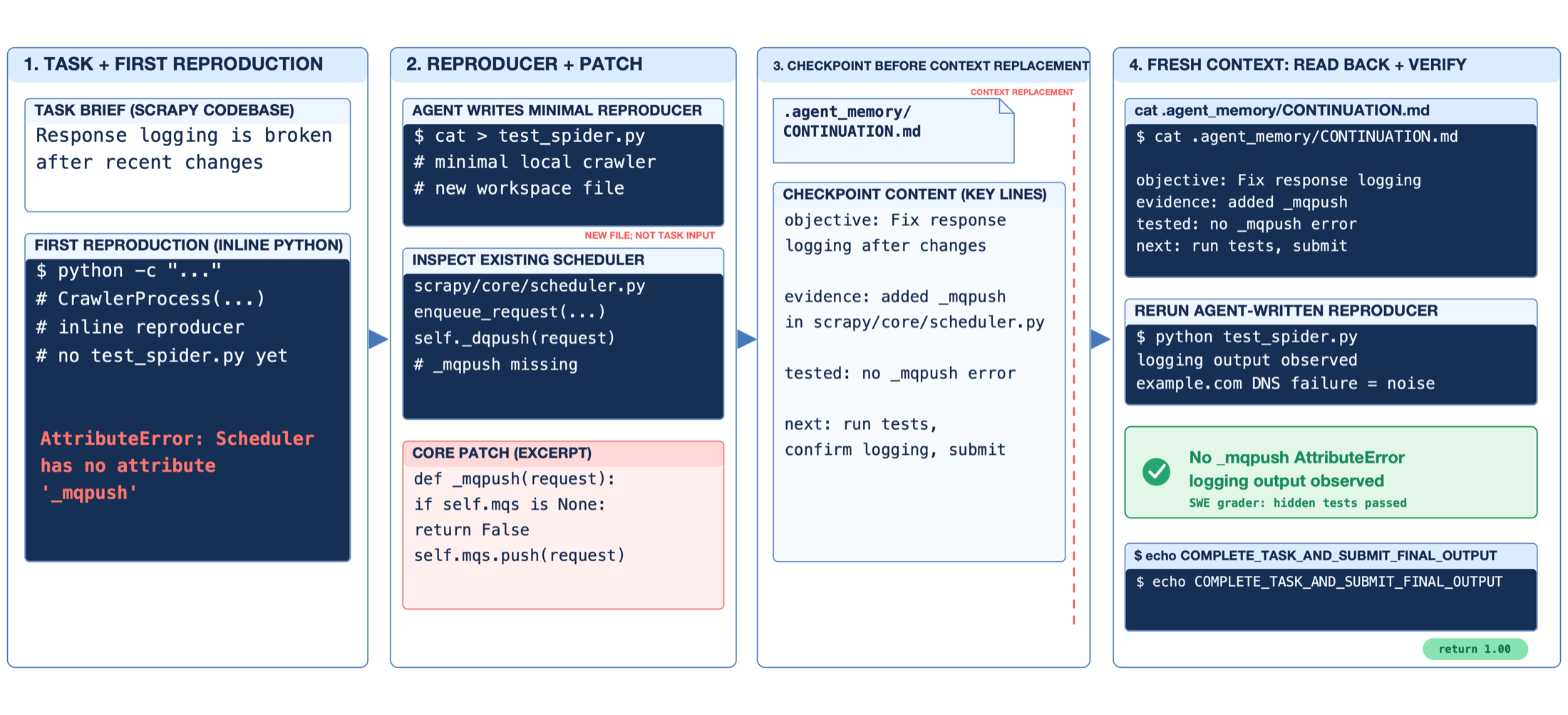Click 'TASK BRIEF (SCRAPY CODEBASE)' box title

[x=164, y=110]
